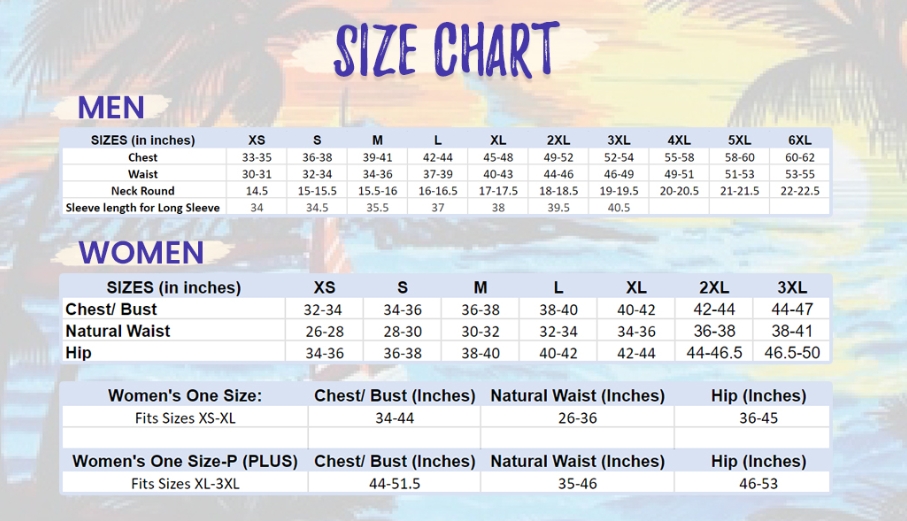Click Sleeve length for Long Sleeve label
The image size is (907, 521).
click(143, 207)
